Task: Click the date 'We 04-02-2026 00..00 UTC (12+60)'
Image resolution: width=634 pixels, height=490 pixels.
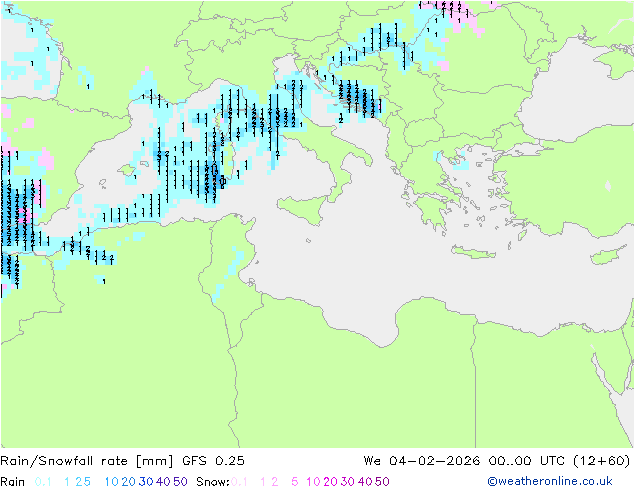Action: click(497, 461)
